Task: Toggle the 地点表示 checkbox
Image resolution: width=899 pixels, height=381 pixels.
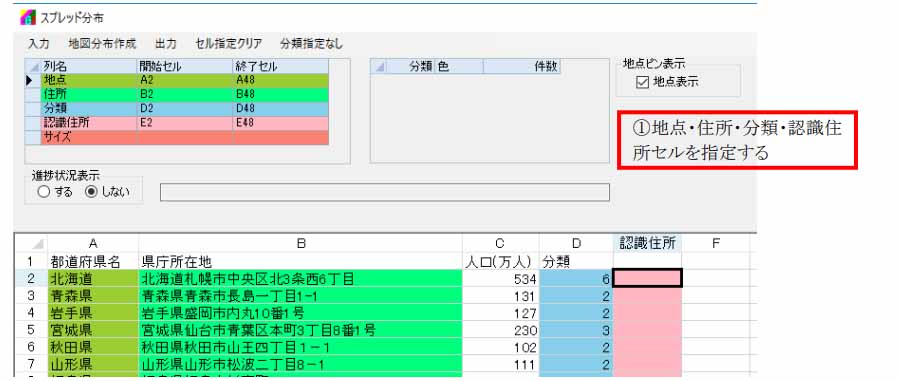Action: [642, 83]
